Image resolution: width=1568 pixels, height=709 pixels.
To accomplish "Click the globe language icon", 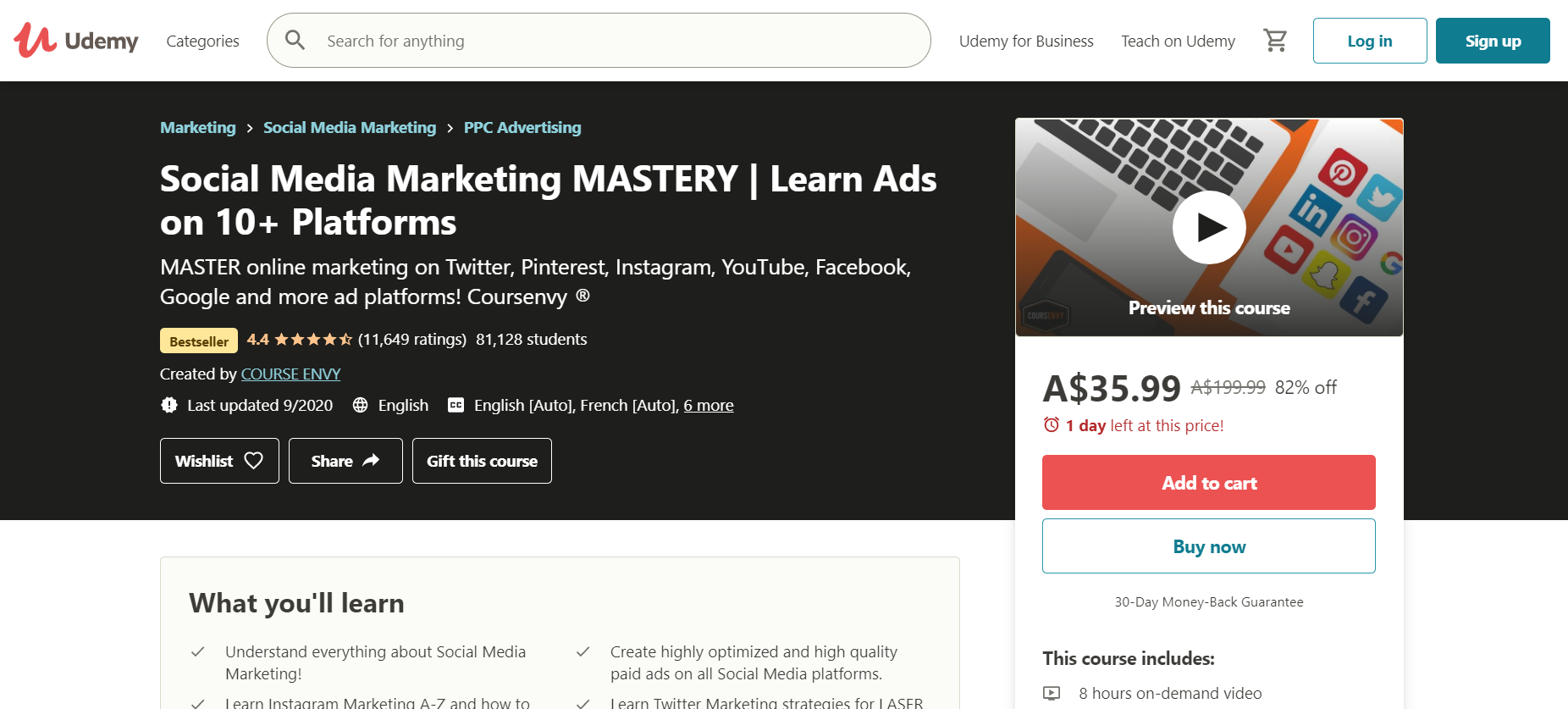I will (x=361, y=405).
